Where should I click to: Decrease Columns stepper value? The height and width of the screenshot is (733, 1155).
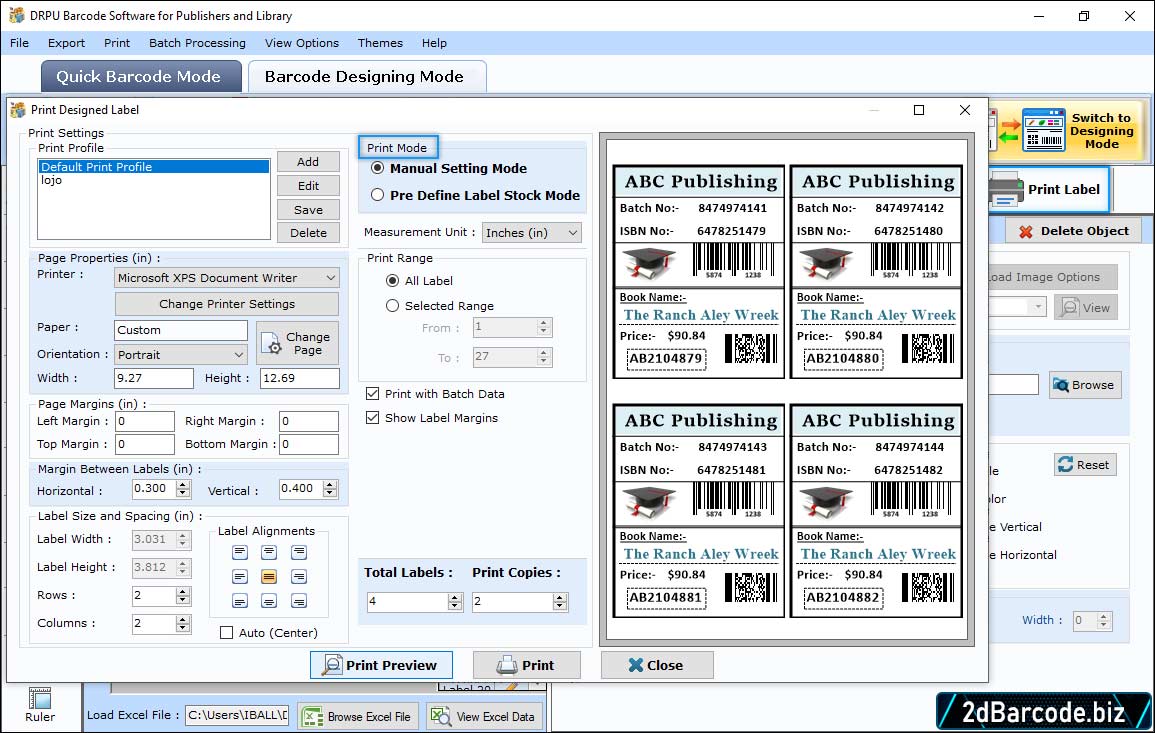coord(183,628)
